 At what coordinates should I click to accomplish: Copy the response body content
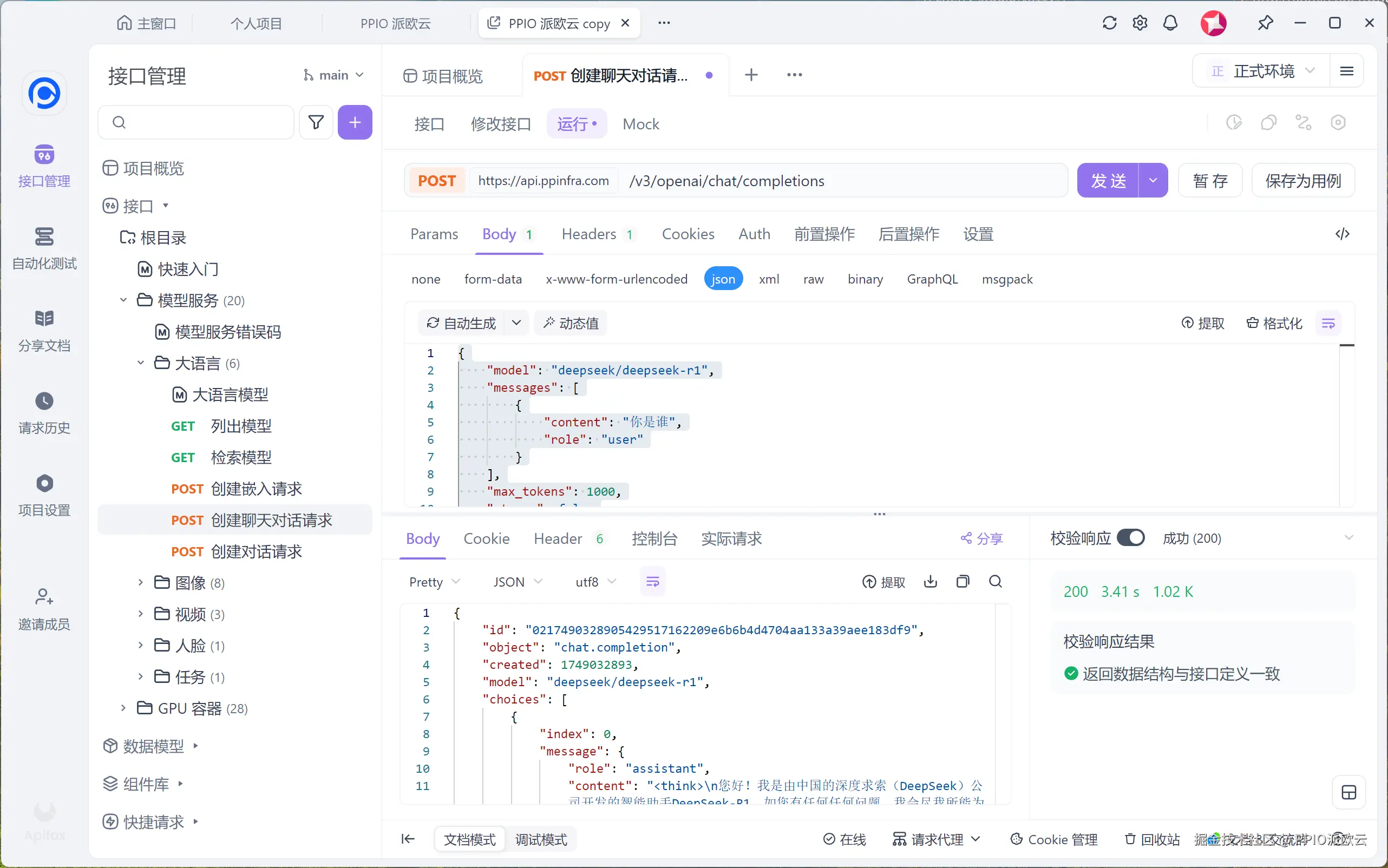[x=963, y=582]
